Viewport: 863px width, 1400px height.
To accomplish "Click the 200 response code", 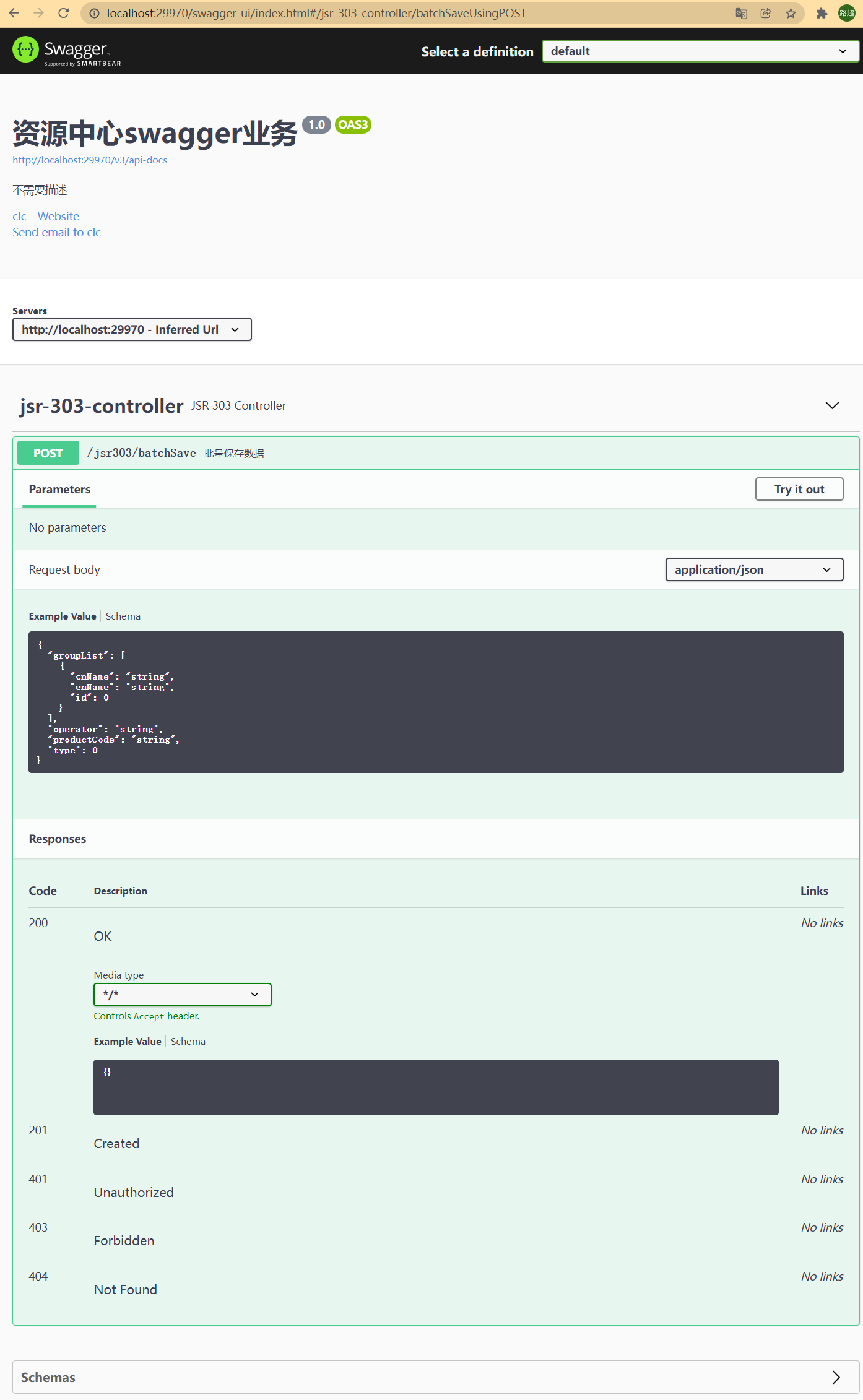I will [x=38, y=923].
